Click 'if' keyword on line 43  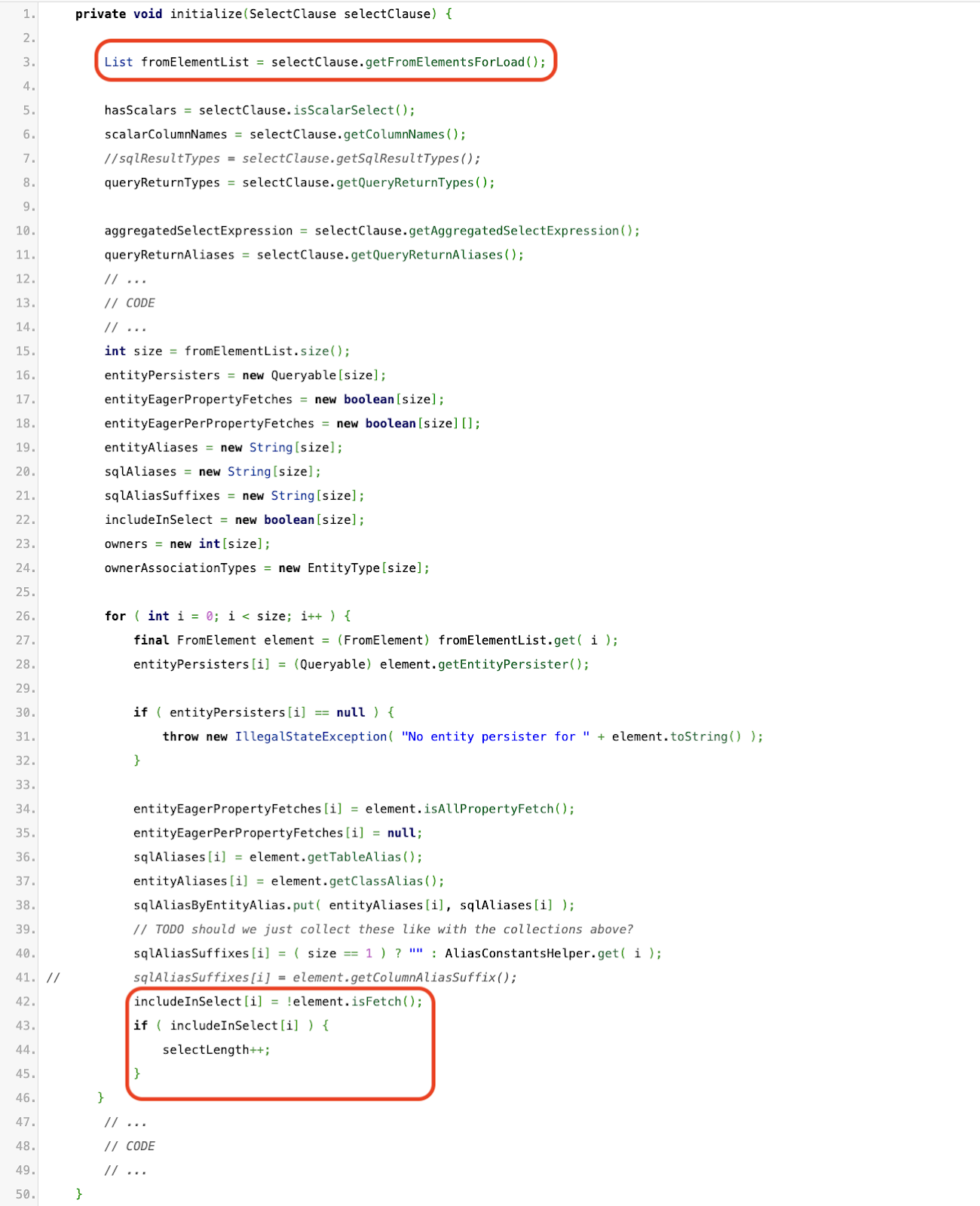(x=140, y=1027)
